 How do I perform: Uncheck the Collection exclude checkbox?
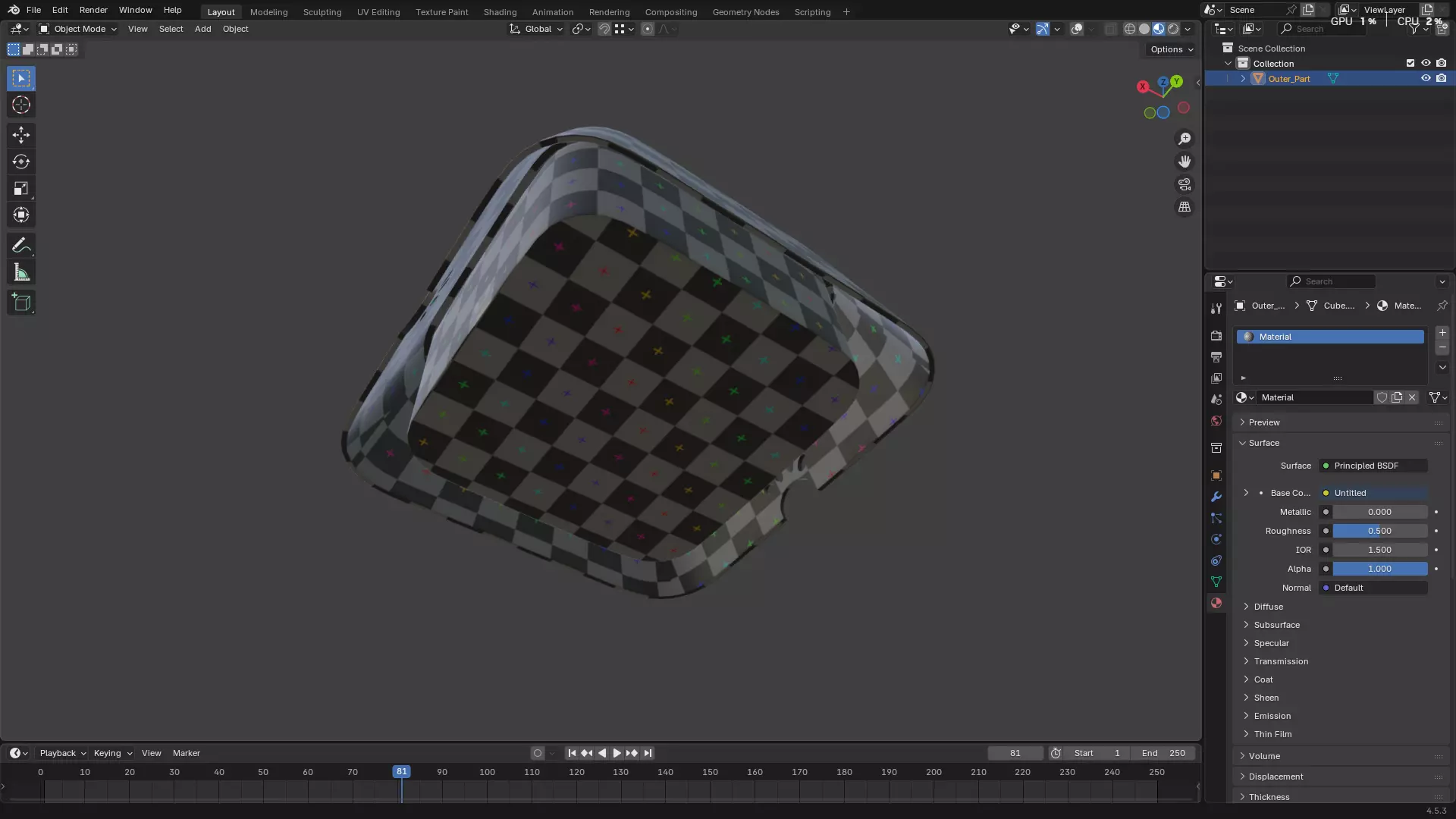pos(1410,63)
